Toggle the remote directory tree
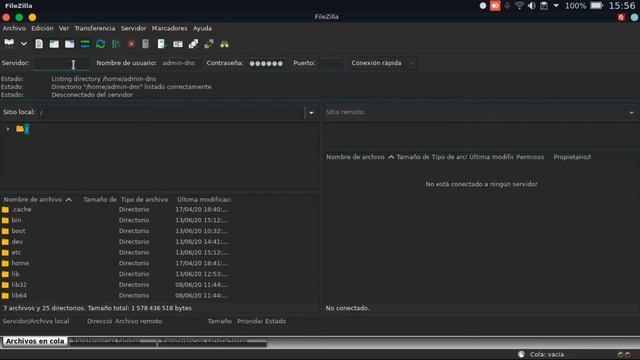Viewport: 640px width, 360px height. click(69, 44)
